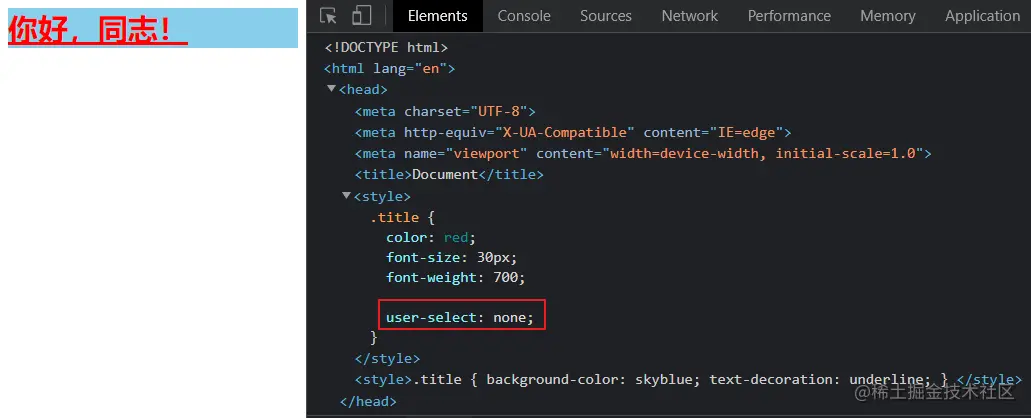The image size is (1031, 418).
Task: Open the Sources tab
Action: coord(606,16)
